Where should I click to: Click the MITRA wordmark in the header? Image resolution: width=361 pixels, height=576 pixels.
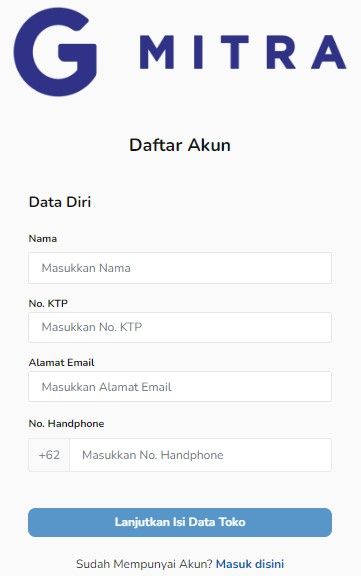(x=243, y=52)
